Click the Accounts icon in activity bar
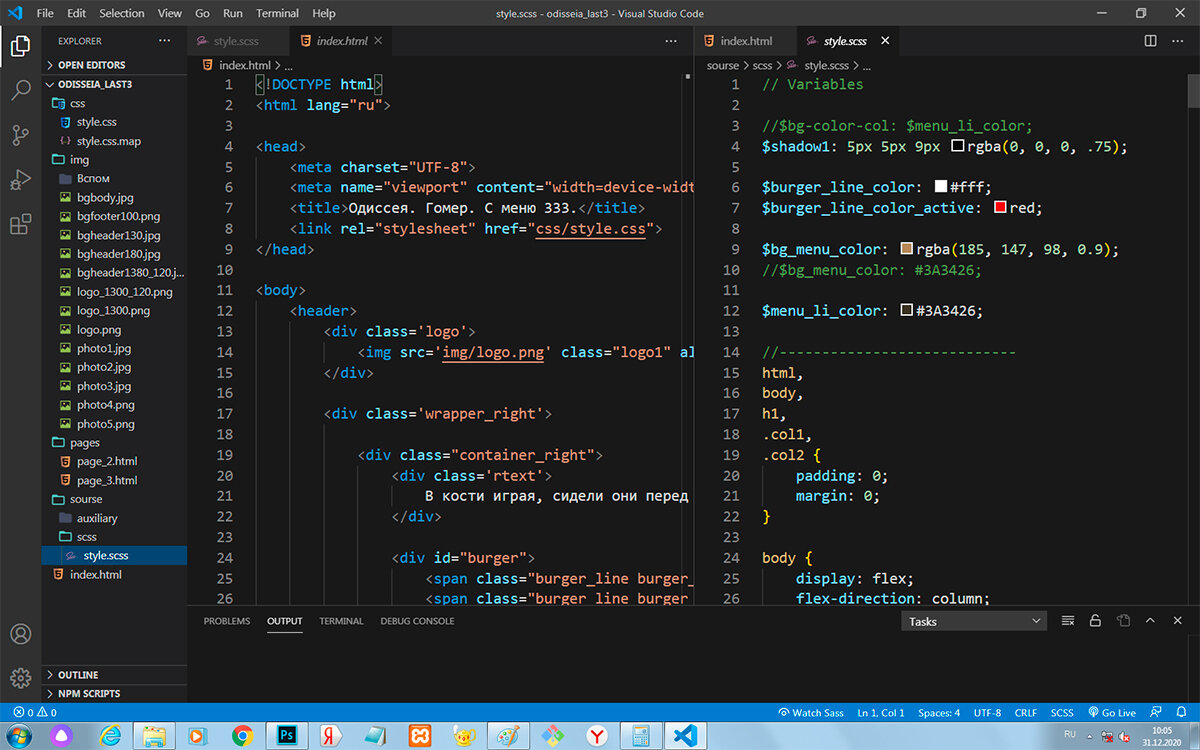 [20, 634]
